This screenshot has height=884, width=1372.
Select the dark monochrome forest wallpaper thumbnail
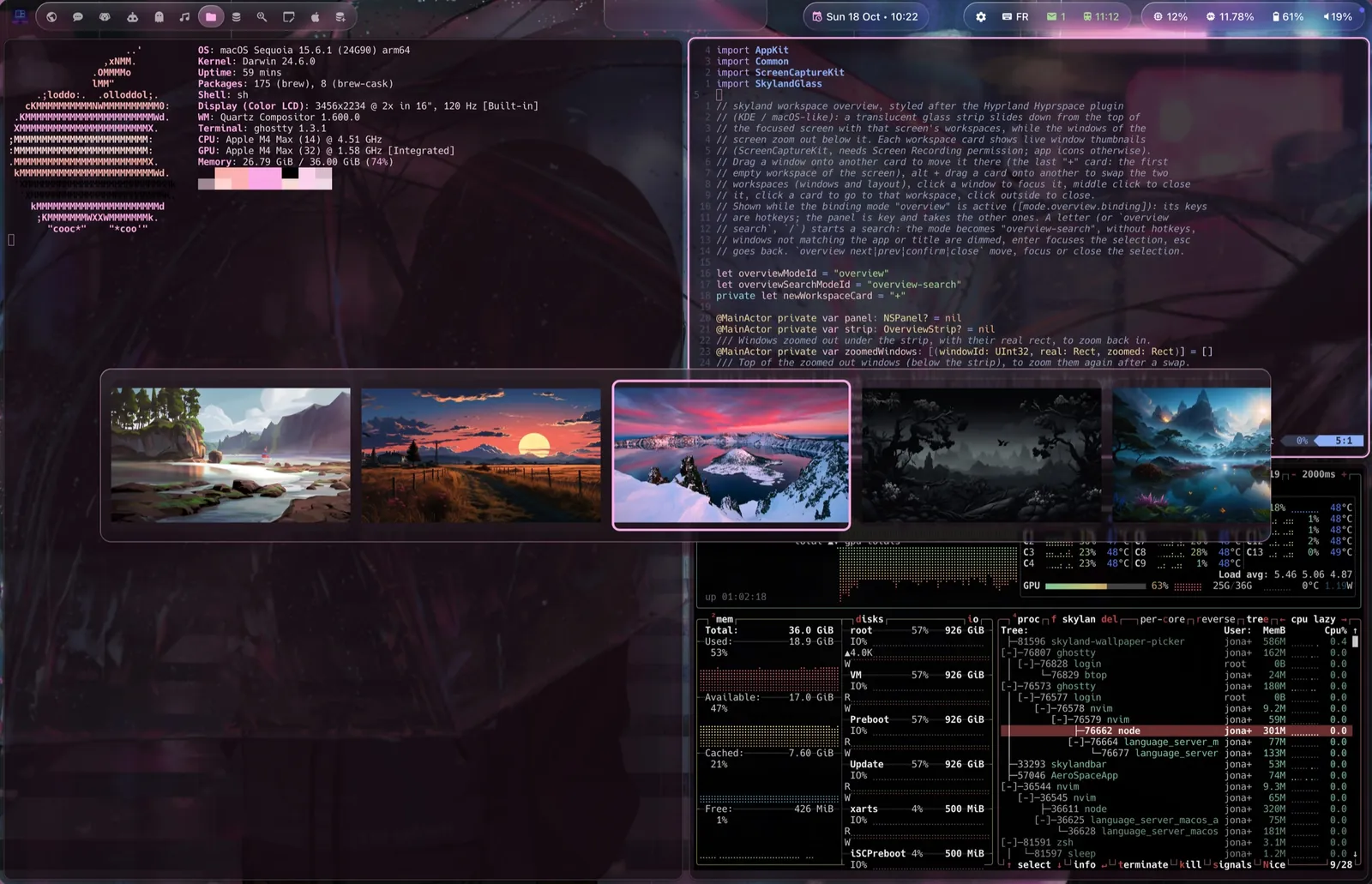click(982, 455)
